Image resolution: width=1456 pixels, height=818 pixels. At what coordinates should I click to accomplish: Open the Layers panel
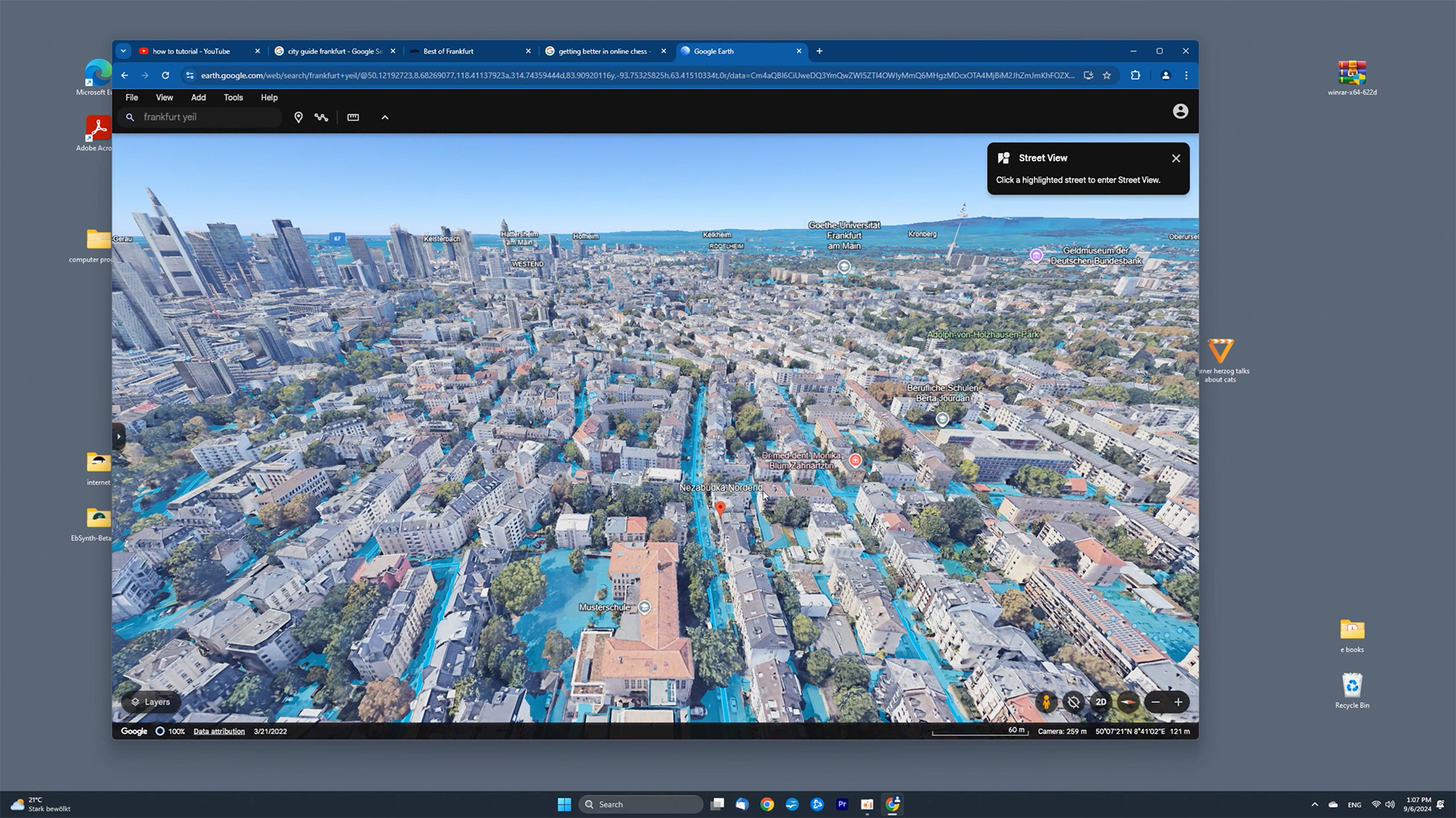coord(151,702)
